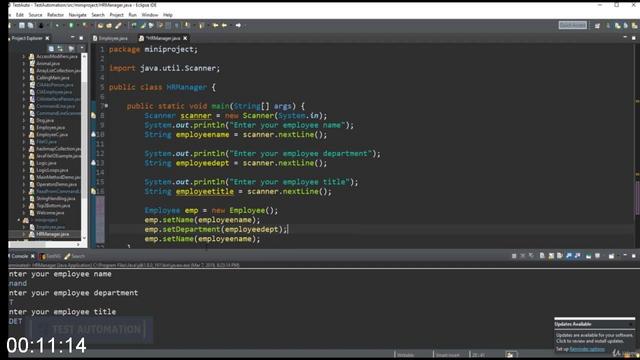The image size is (640, 360).
Task: Click the quick-fix marker on line 16
Action: 93,191
